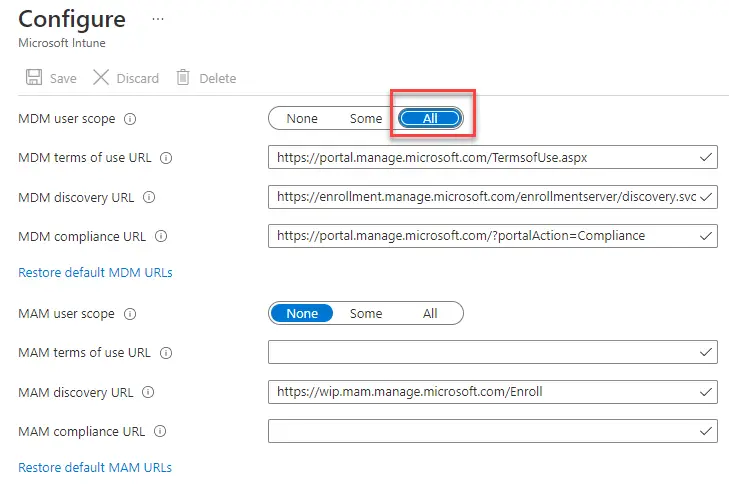
Task: Show info tooltip for MAM compliance URL
Action: point(160,431)
